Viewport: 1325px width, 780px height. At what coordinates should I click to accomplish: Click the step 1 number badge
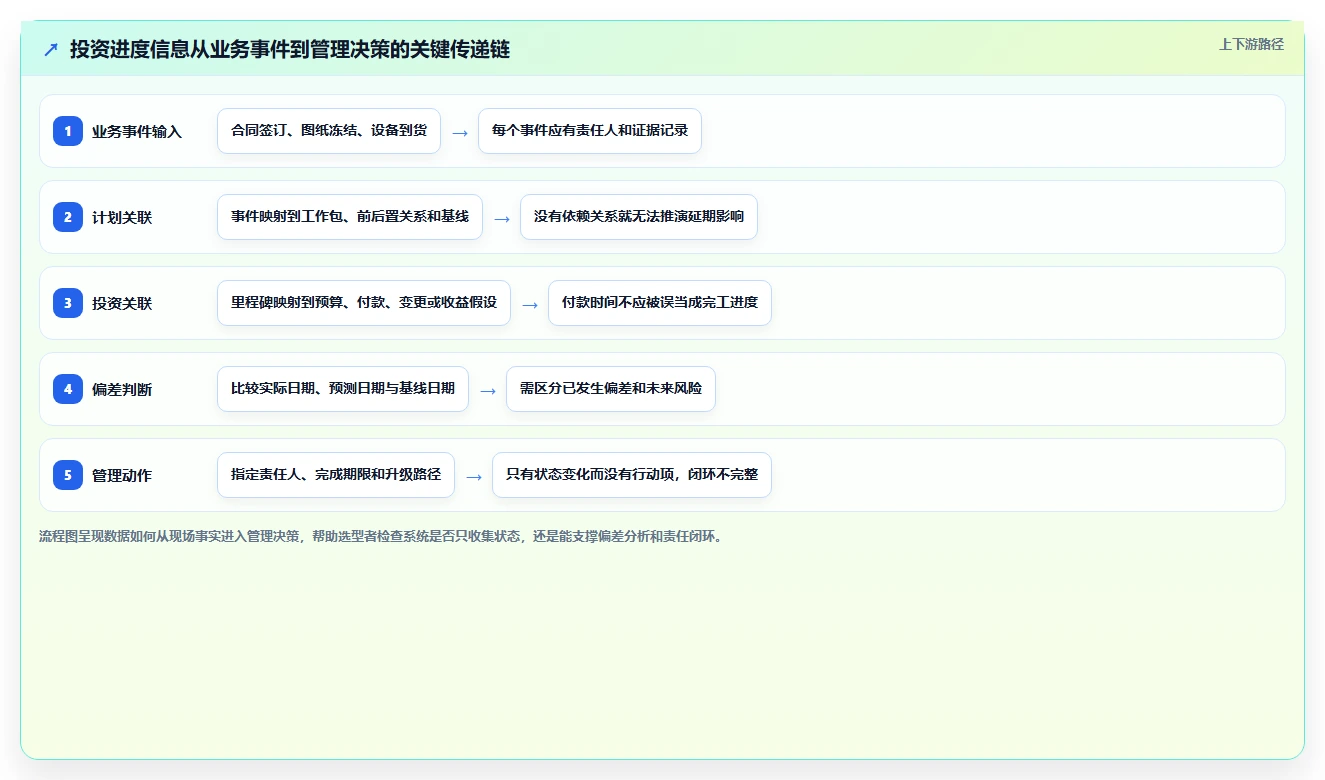pyautogui.click(x=68, y=131)
